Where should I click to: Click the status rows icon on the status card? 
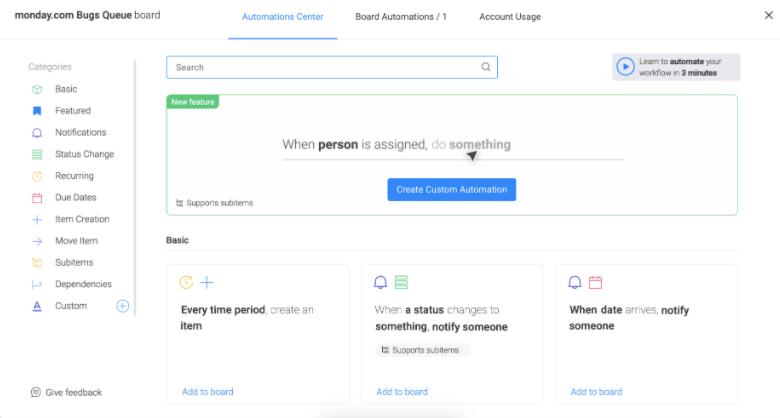(x=401, y=283)
